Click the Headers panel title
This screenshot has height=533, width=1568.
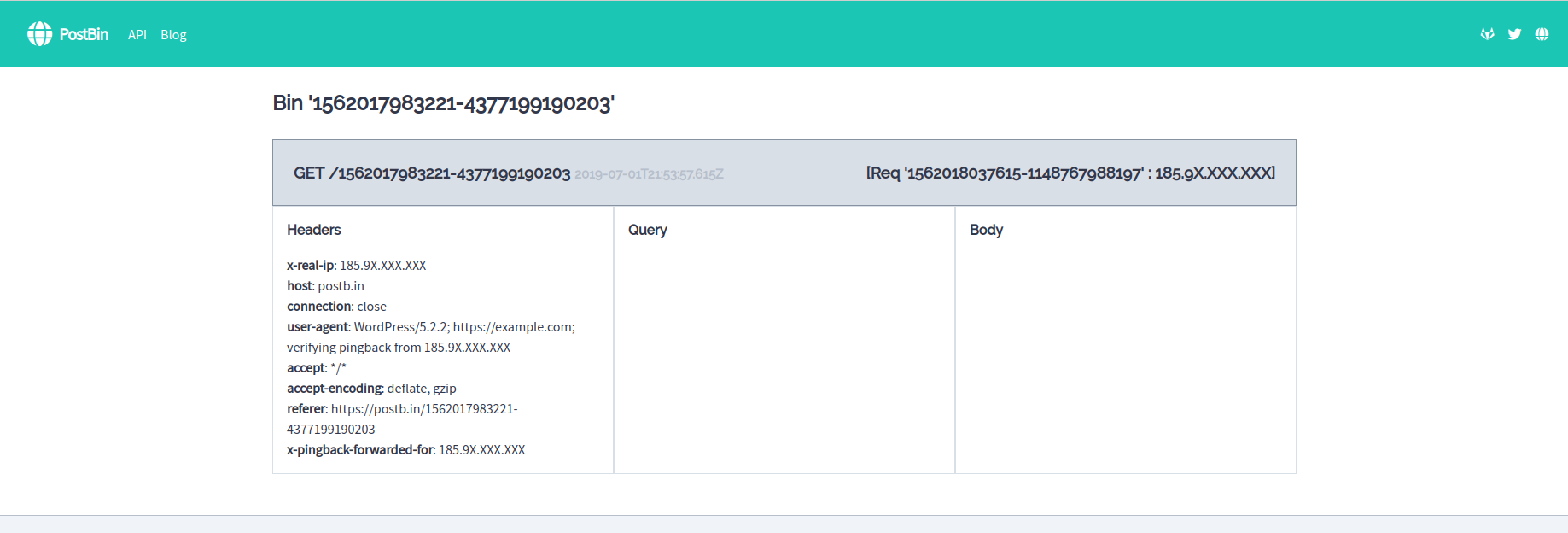[x=313, y=230]
